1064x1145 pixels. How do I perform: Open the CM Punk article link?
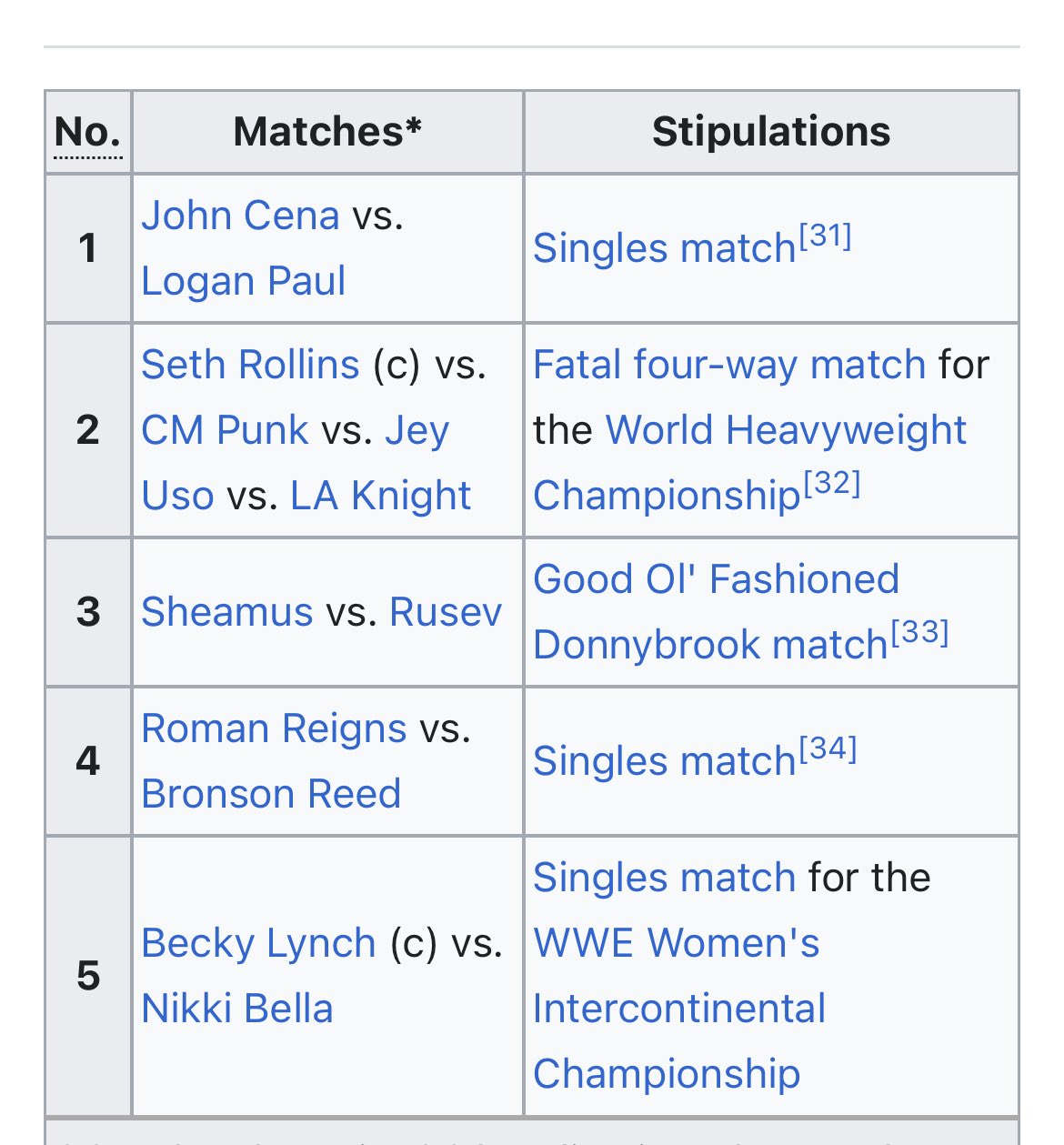pyautogui.click(x=225, y=431)
